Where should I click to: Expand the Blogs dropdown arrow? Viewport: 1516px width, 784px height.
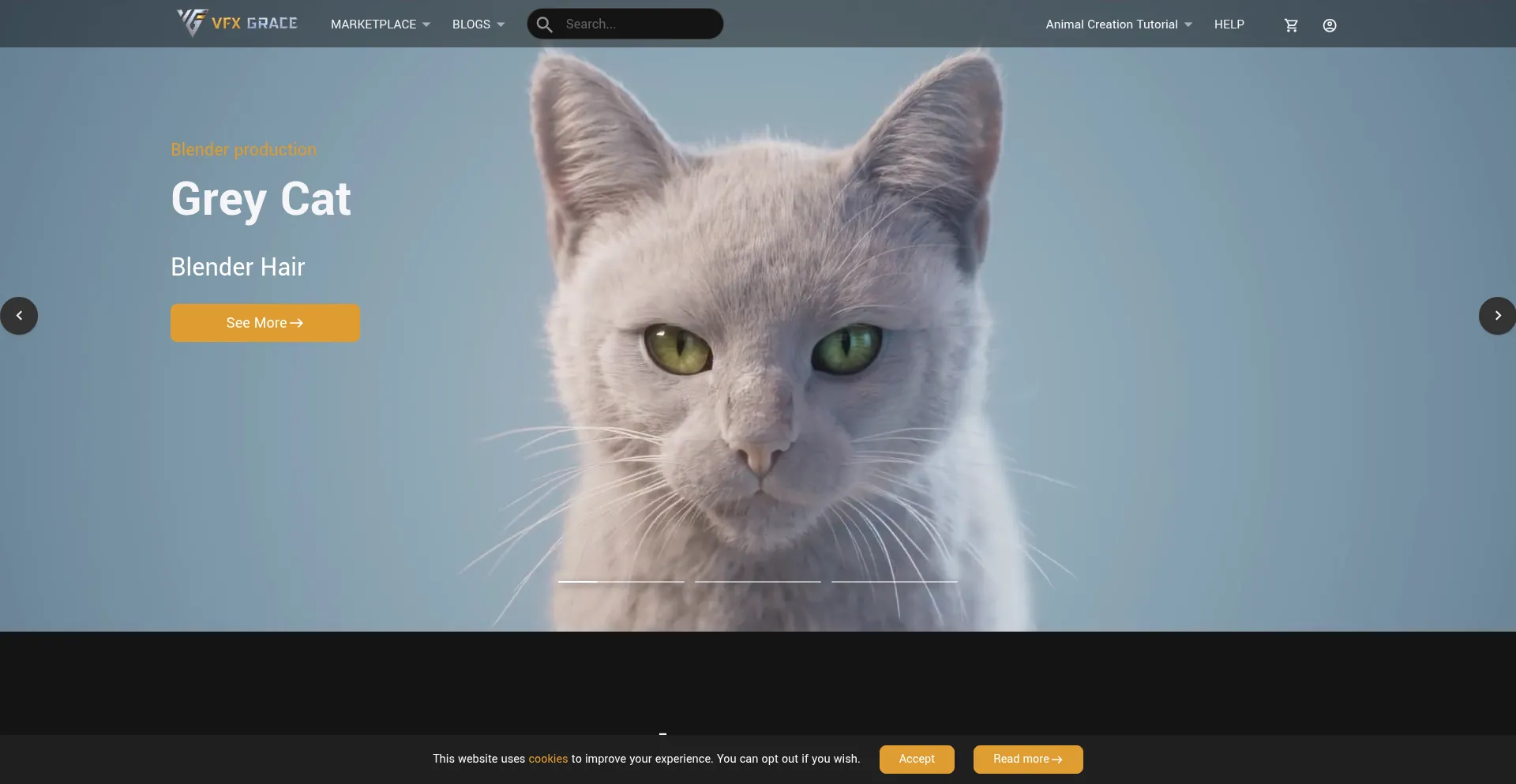[x=501, y=24]
